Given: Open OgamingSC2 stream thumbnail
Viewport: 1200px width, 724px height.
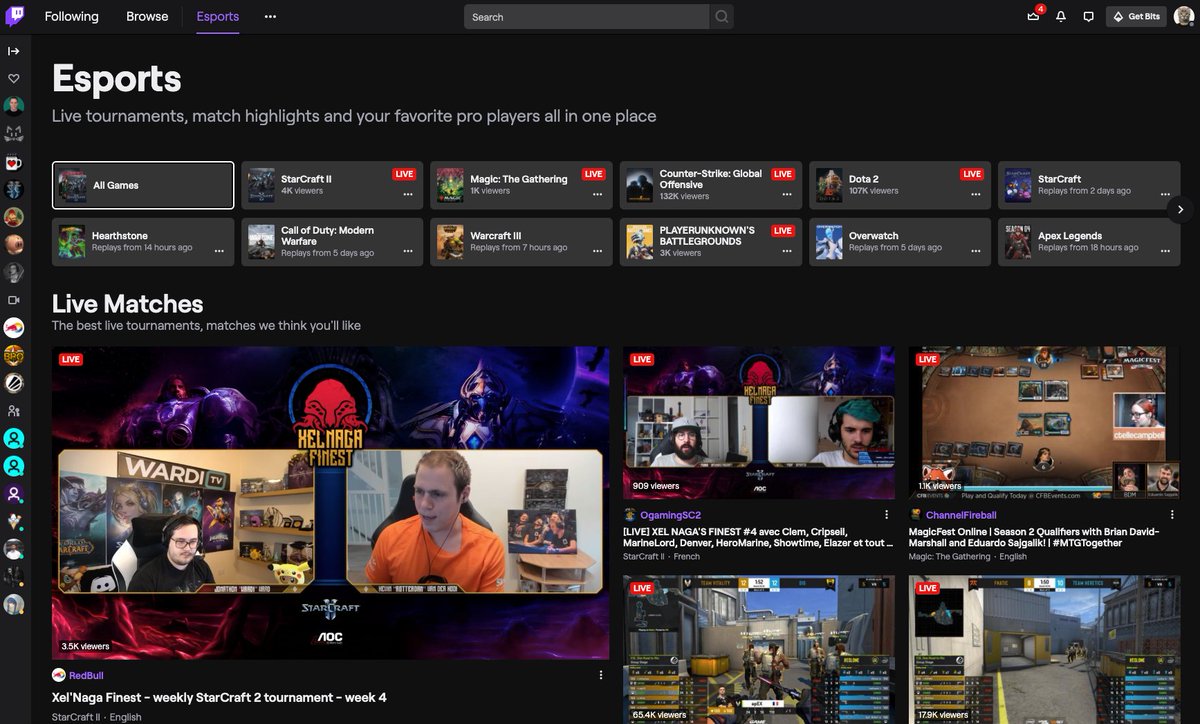Looking at the screenshot, I should (759, 423).
